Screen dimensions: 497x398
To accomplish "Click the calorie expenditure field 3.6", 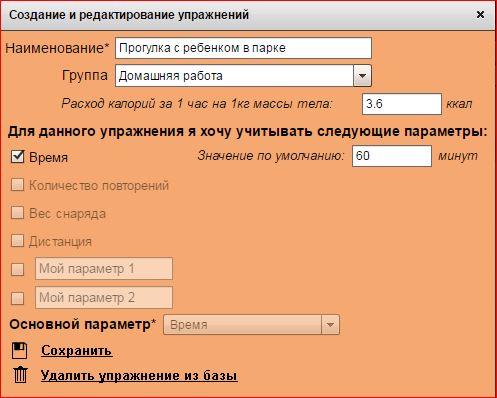I will click(x=402, y=104).
